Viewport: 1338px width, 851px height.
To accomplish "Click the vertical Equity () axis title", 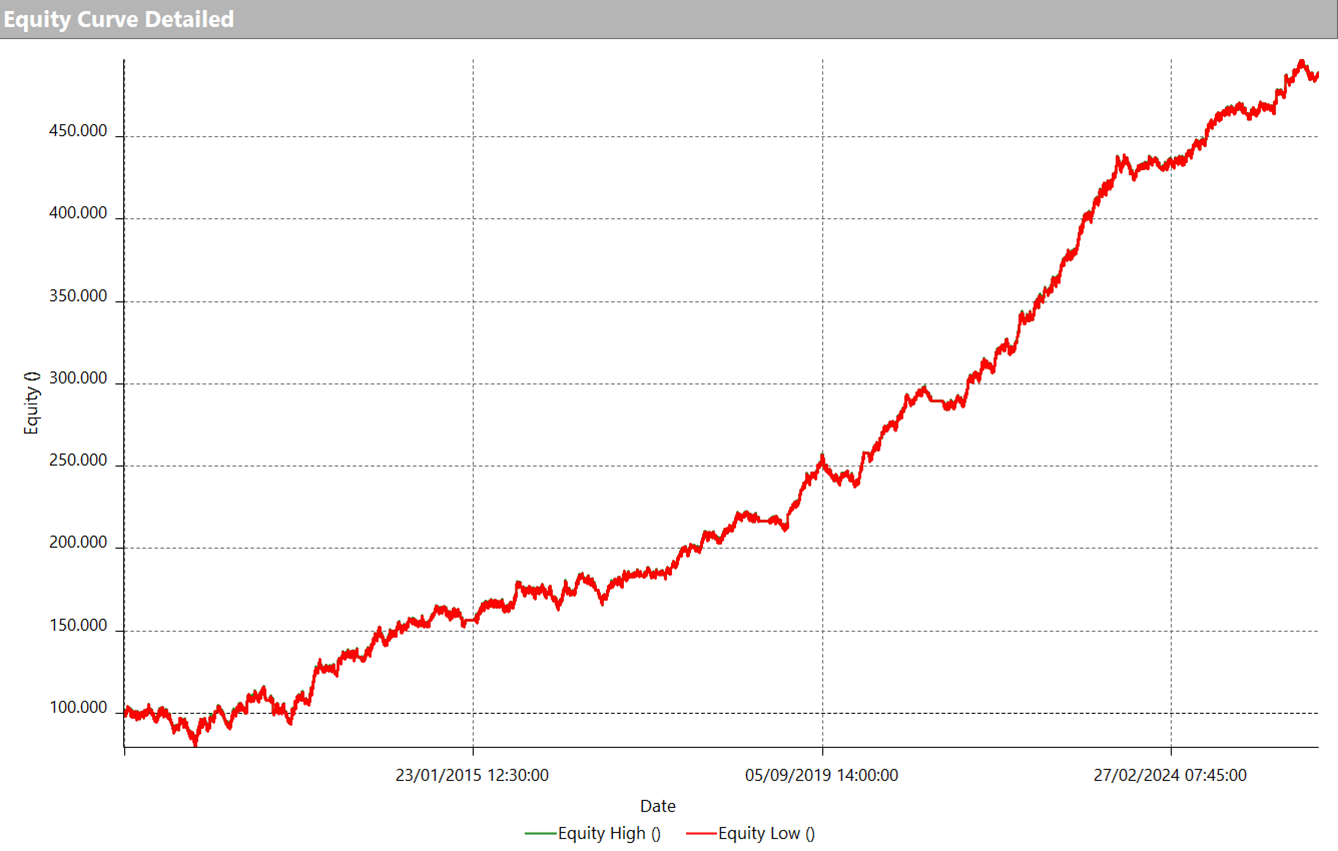I will pyautogui.click(x=32, y=402).
